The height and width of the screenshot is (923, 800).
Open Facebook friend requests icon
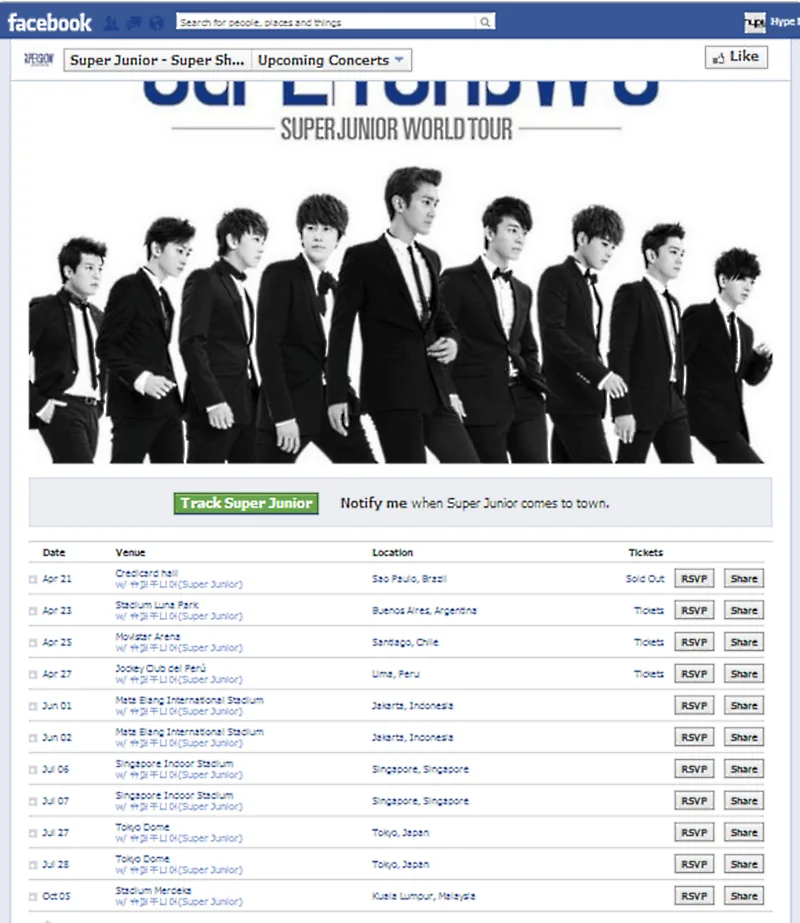[x=111, y=23]
